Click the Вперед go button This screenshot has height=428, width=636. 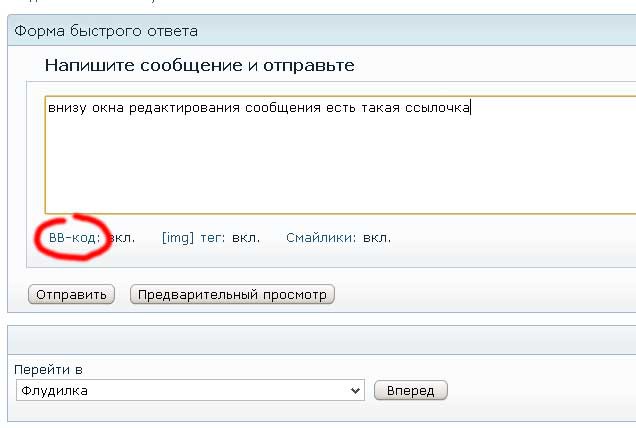410,391
